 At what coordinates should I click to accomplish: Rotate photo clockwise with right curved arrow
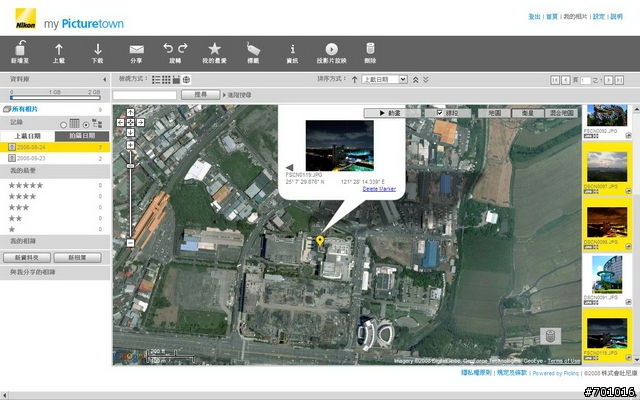(x=183, y=48)
